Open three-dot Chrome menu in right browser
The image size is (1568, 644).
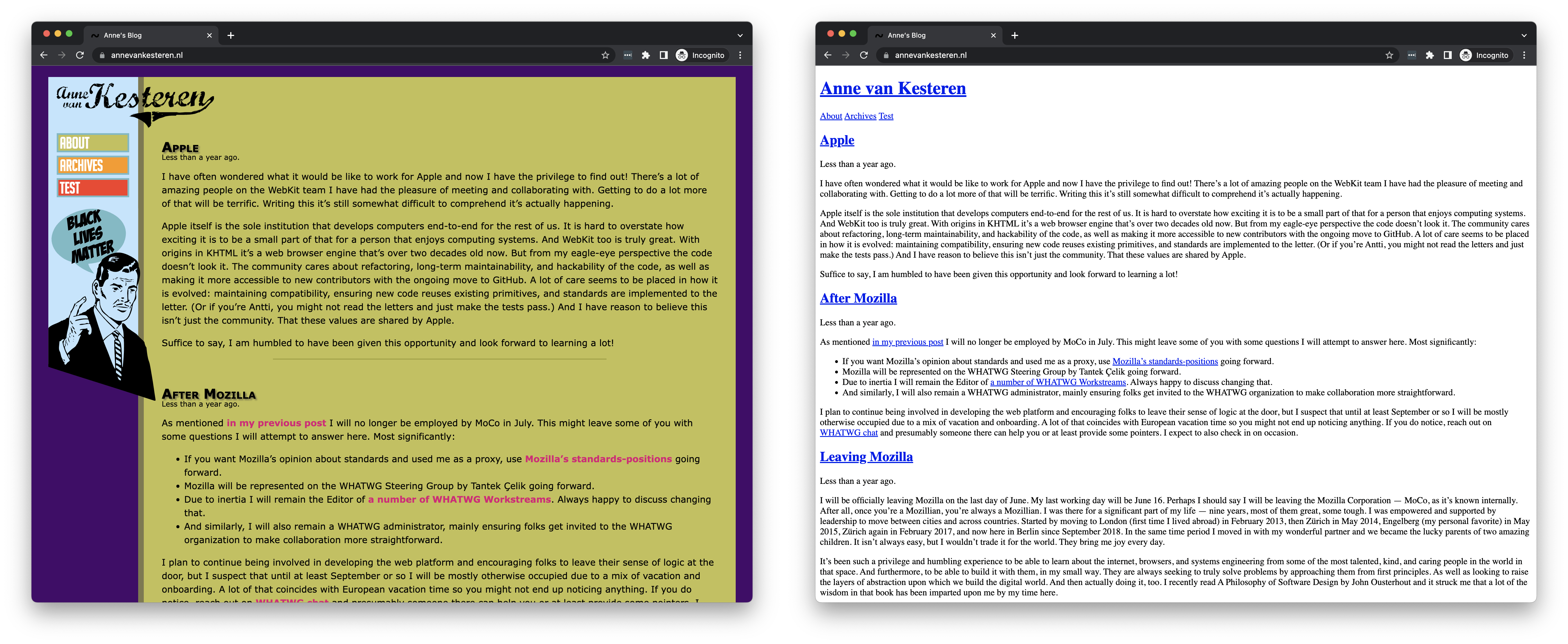point(1524,55)
